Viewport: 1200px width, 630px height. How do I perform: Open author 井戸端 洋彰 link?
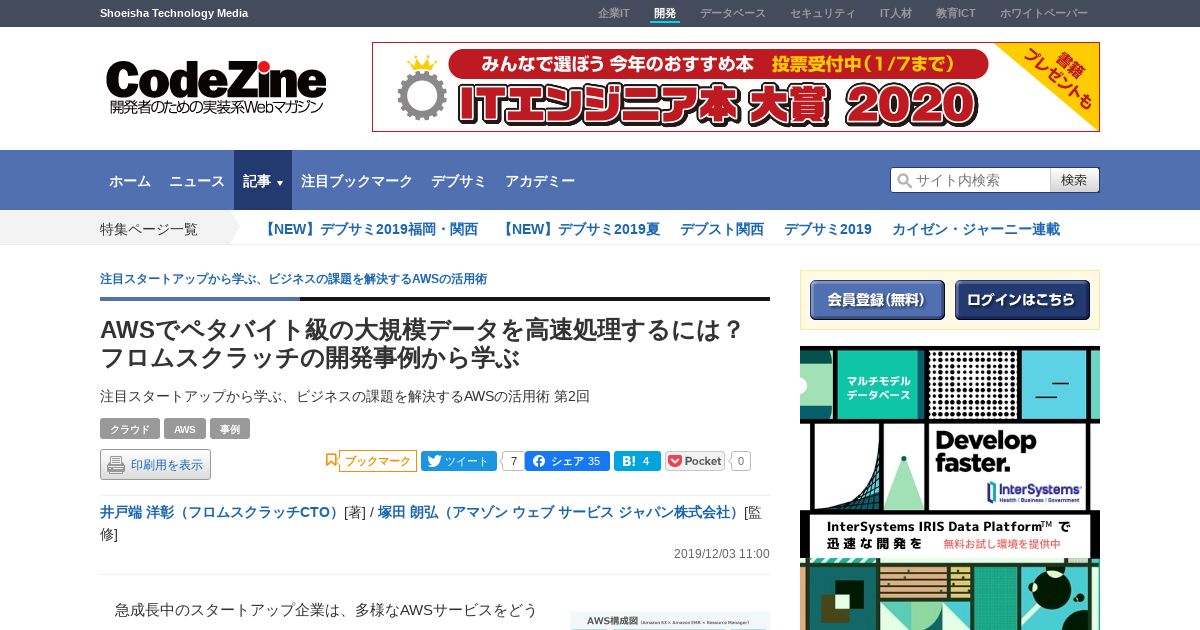221,512
